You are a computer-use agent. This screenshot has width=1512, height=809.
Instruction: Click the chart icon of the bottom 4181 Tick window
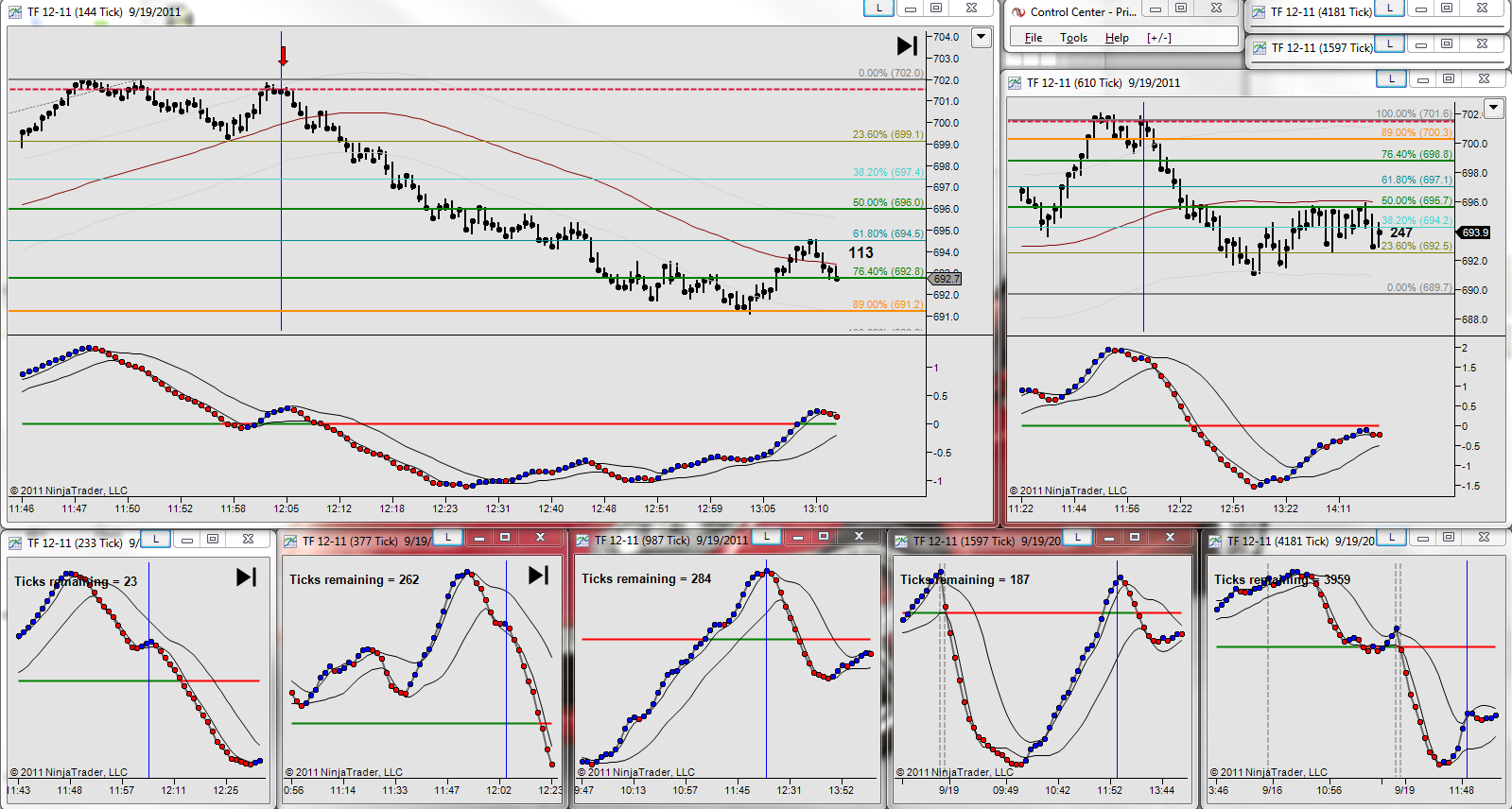click(1215, 542)
